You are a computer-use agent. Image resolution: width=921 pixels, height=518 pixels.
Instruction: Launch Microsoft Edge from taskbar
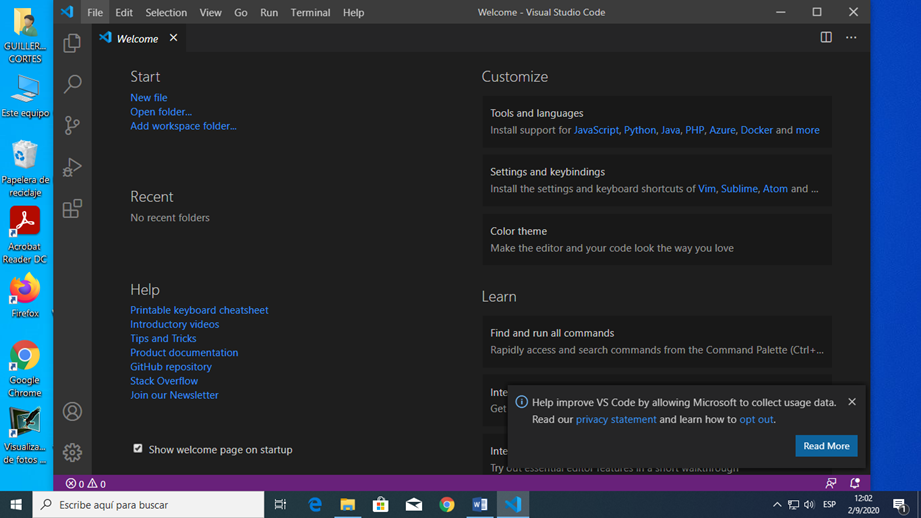[x=315, y=504]
